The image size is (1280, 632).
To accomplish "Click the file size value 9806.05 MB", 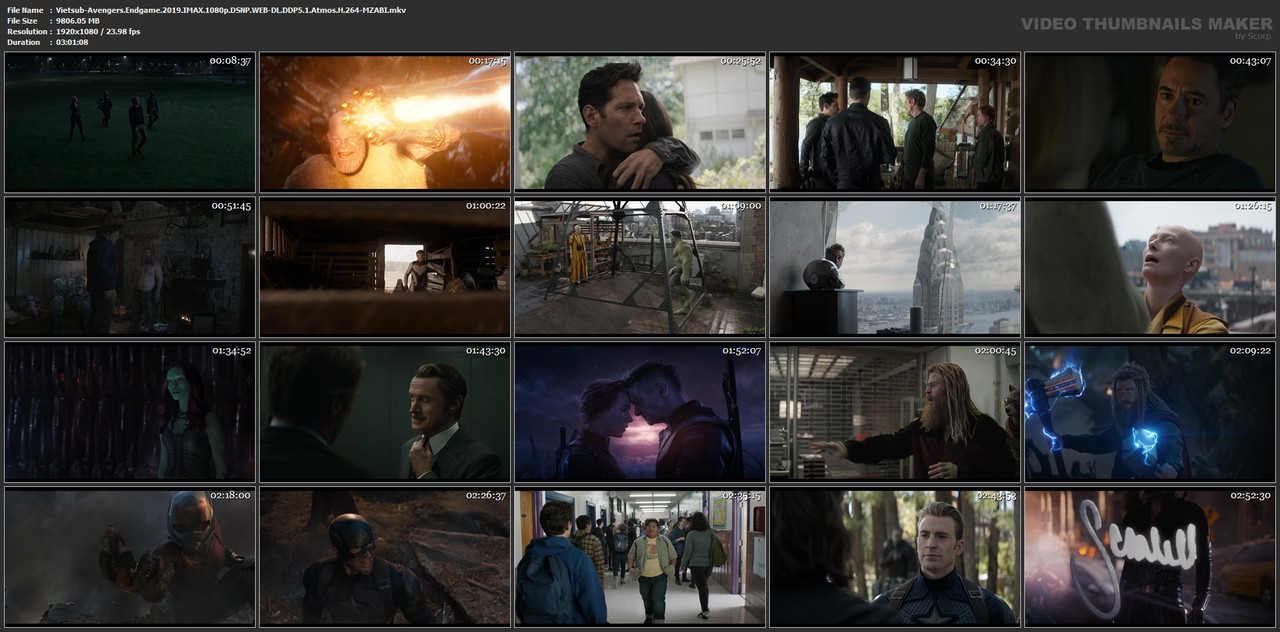I will (x=78, y=21).
